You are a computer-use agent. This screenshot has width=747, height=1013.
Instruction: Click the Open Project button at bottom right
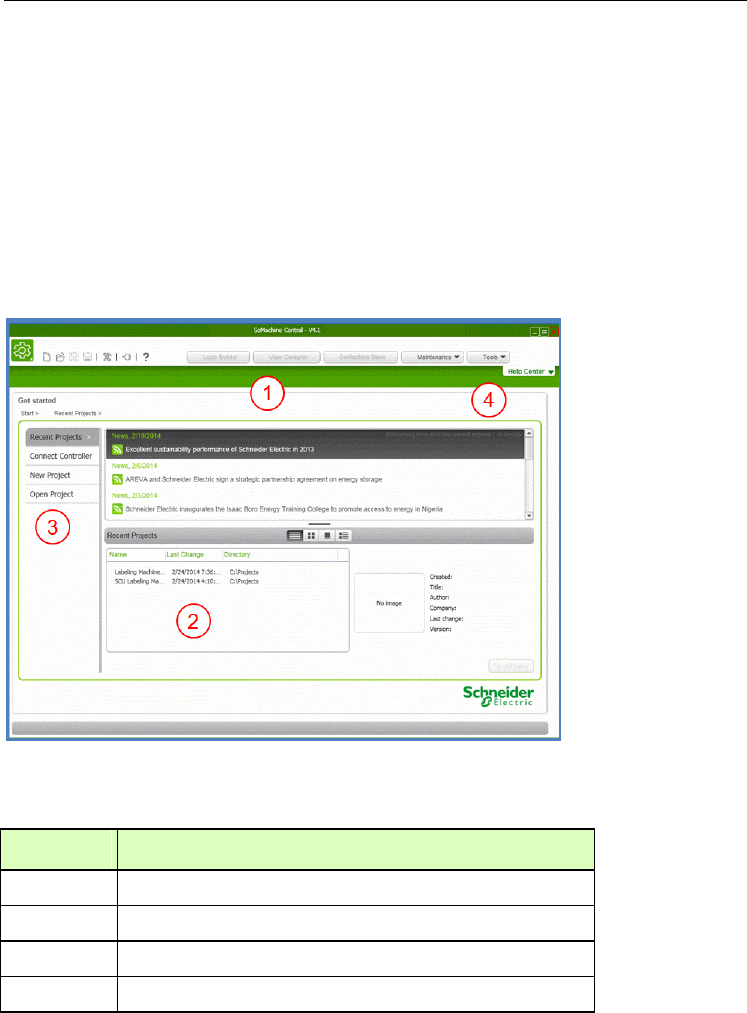click(x=511, y=666)
